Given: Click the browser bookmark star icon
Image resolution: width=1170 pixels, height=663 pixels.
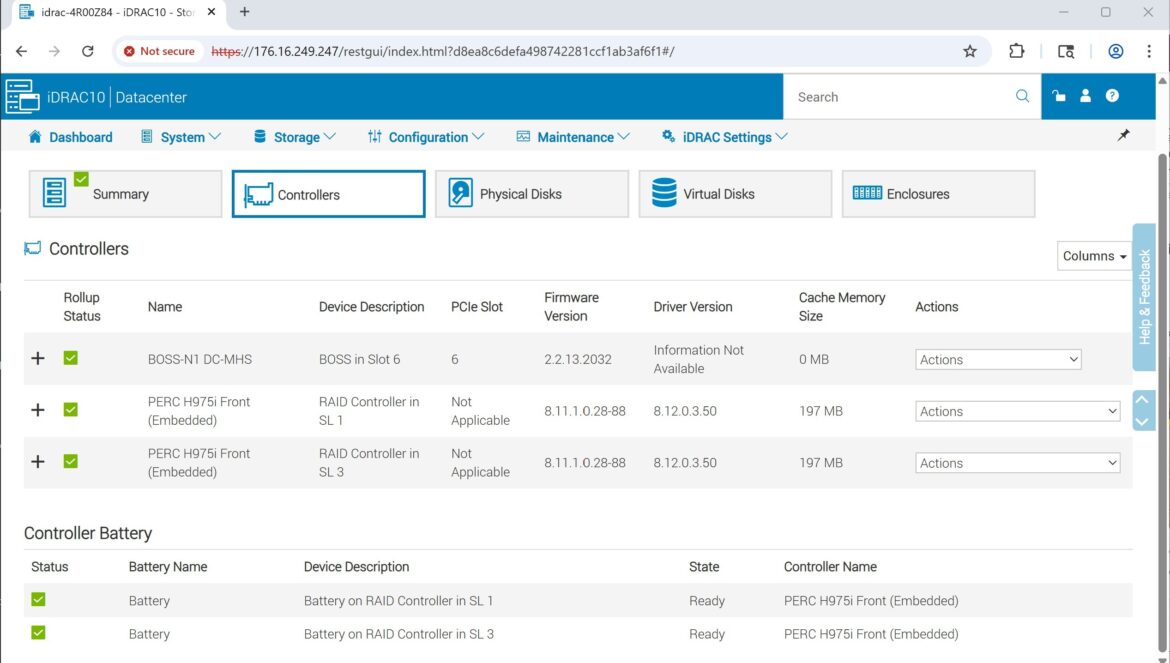Looking at the screenshot, I should click(x=969, y=51).
